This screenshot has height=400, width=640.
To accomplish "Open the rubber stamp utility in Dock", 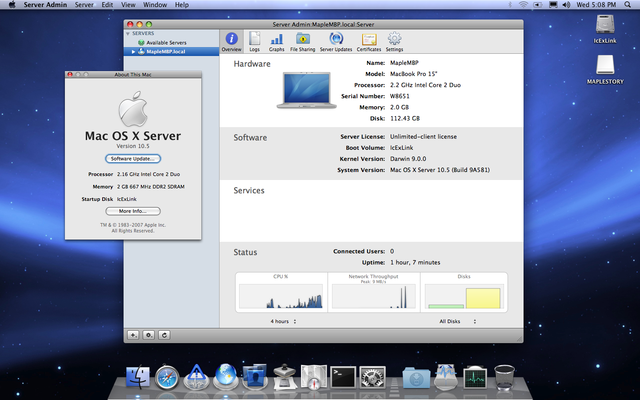I will (x=284, y=376).
